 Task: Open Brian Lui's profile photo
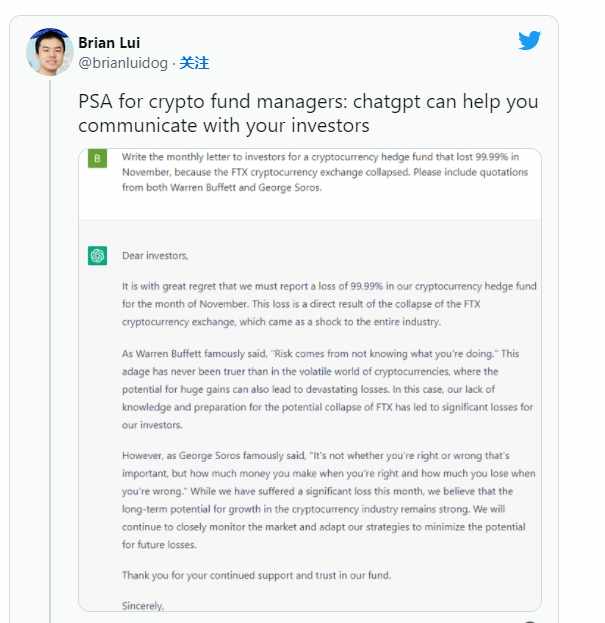pyautogui.click(x=50, y=52)
